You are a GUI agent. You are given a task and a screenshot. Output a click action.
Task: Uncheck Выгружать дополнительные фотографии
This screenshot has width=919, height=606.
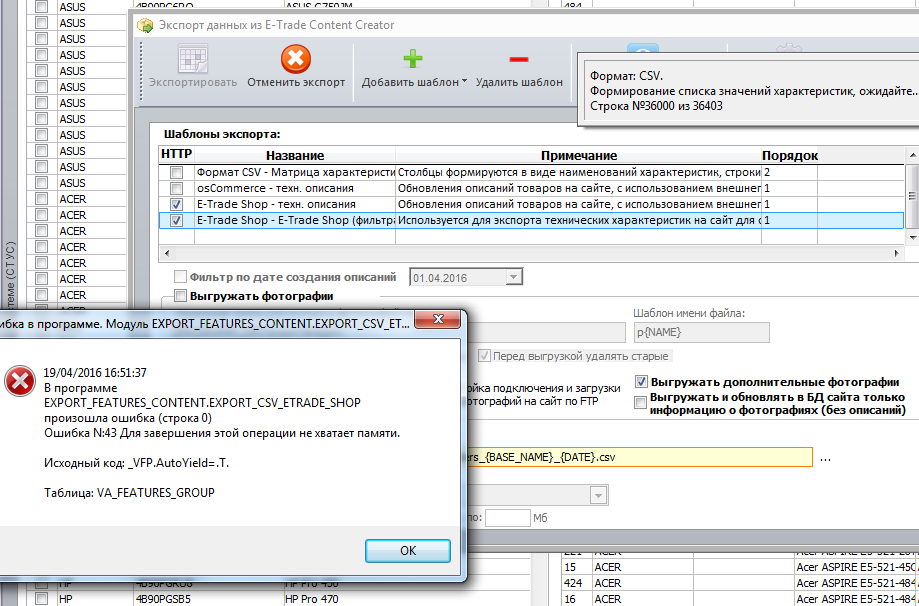pyautogui.click(x=641, y=382)
